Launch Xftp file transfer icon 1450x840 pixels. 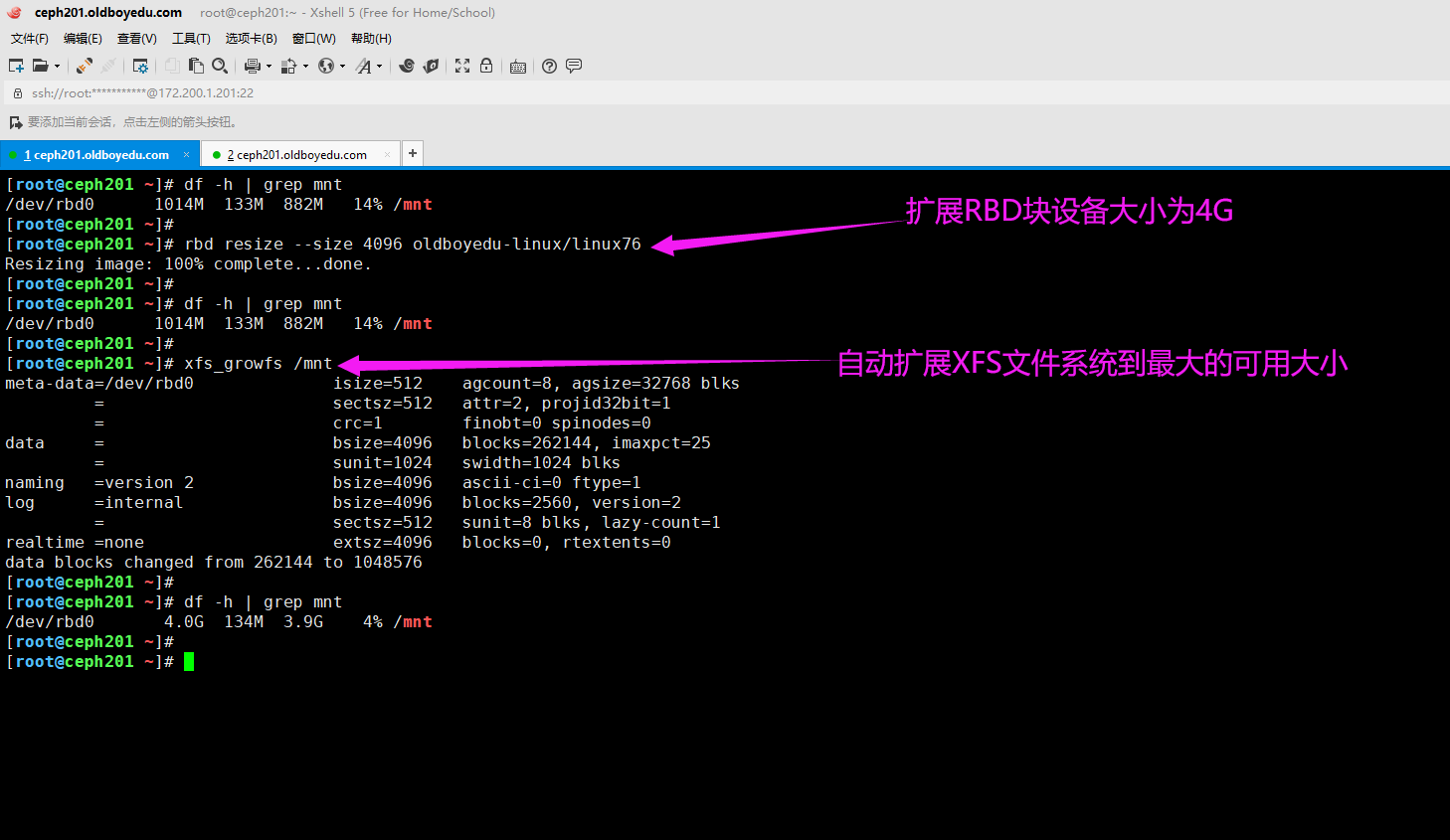click(x=431, y=66)
